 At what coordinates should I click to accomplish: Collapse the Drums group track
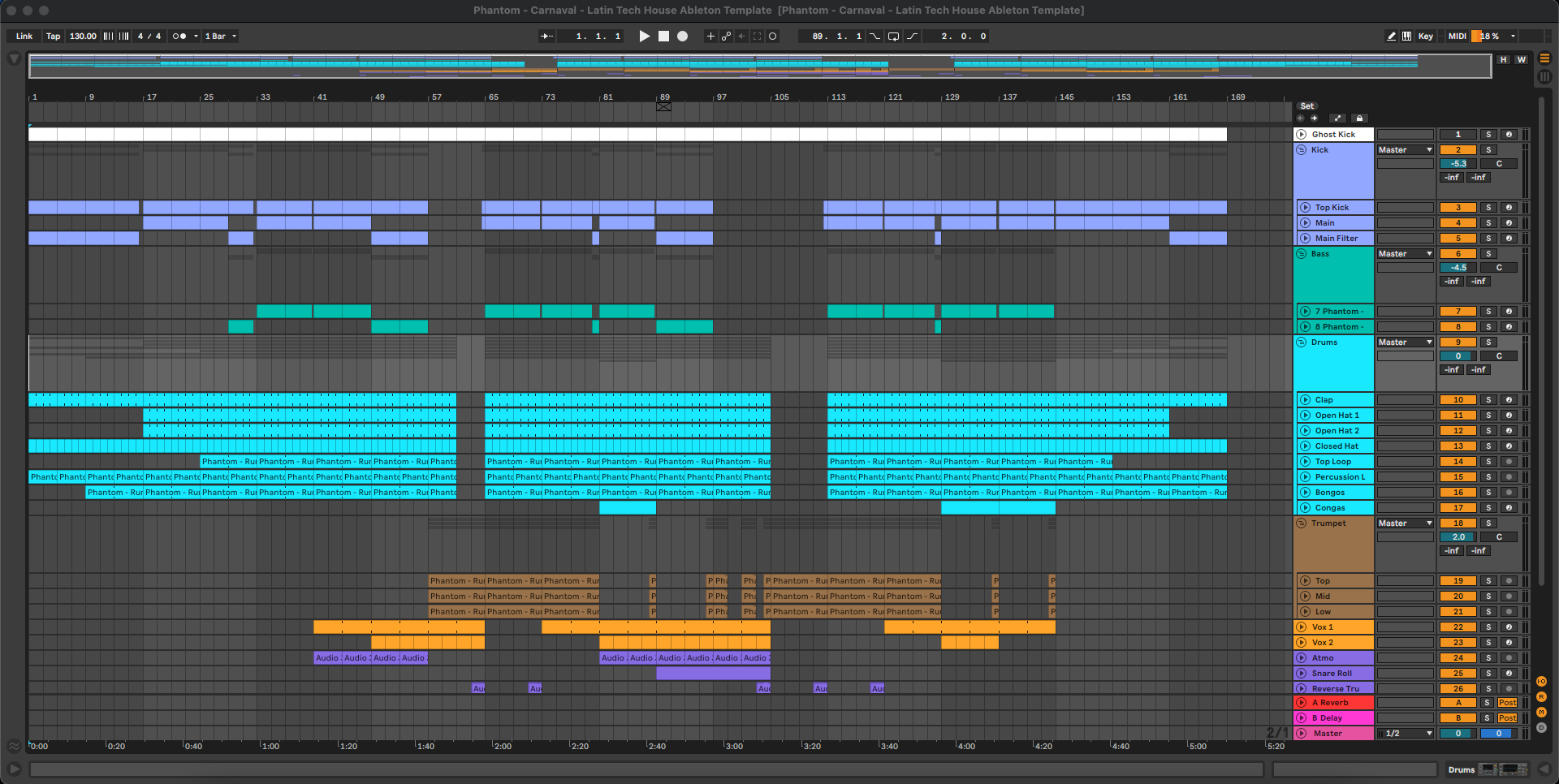[1301, 342]
